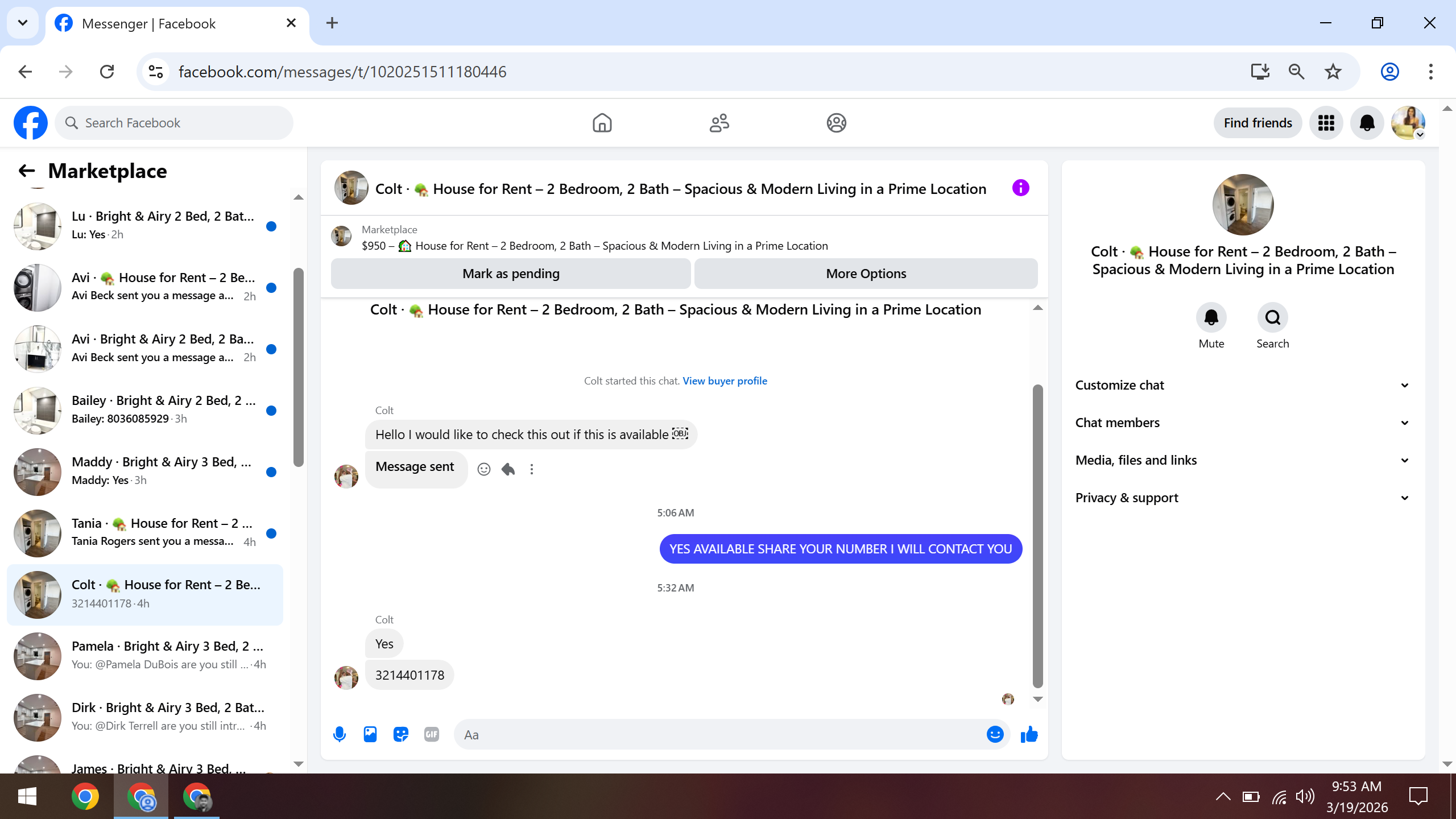The image size is (1456, 819).
Task: Attach a photo using the image icon
Action: 370,734
